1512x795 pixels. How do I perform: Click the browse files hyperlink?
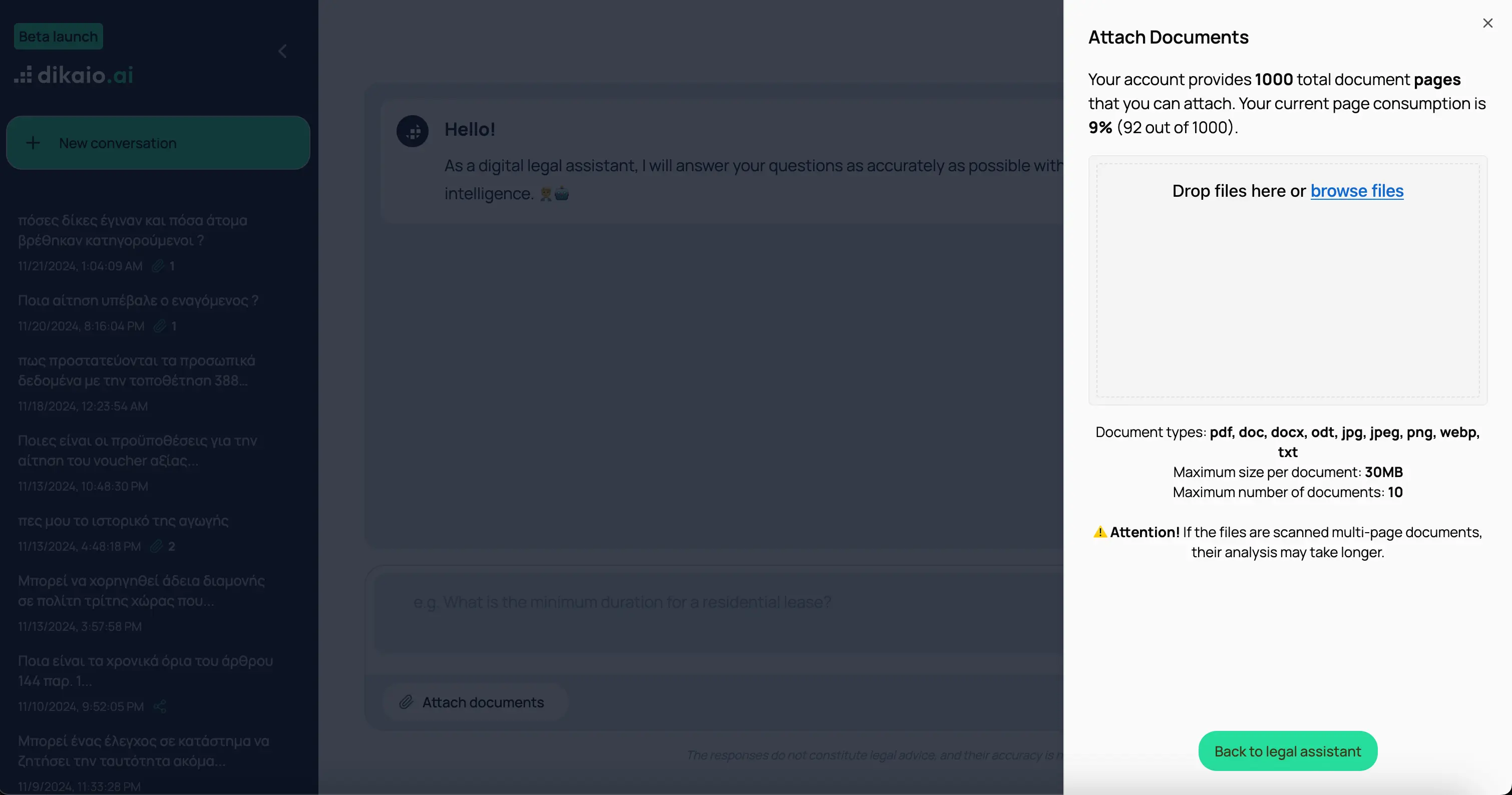(1356, 191)
